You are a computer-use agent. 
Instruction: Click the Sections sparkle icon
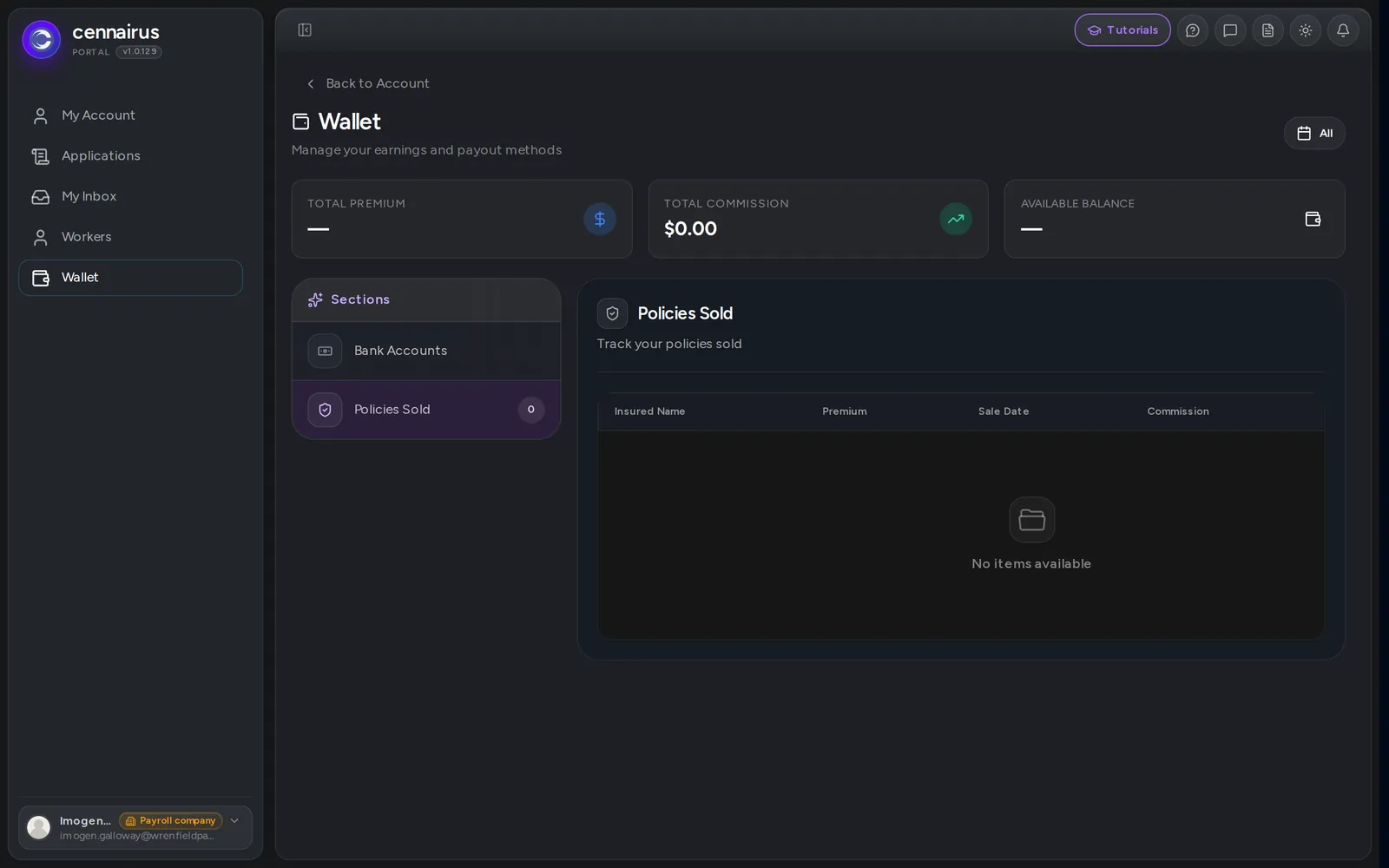[315, 299]
